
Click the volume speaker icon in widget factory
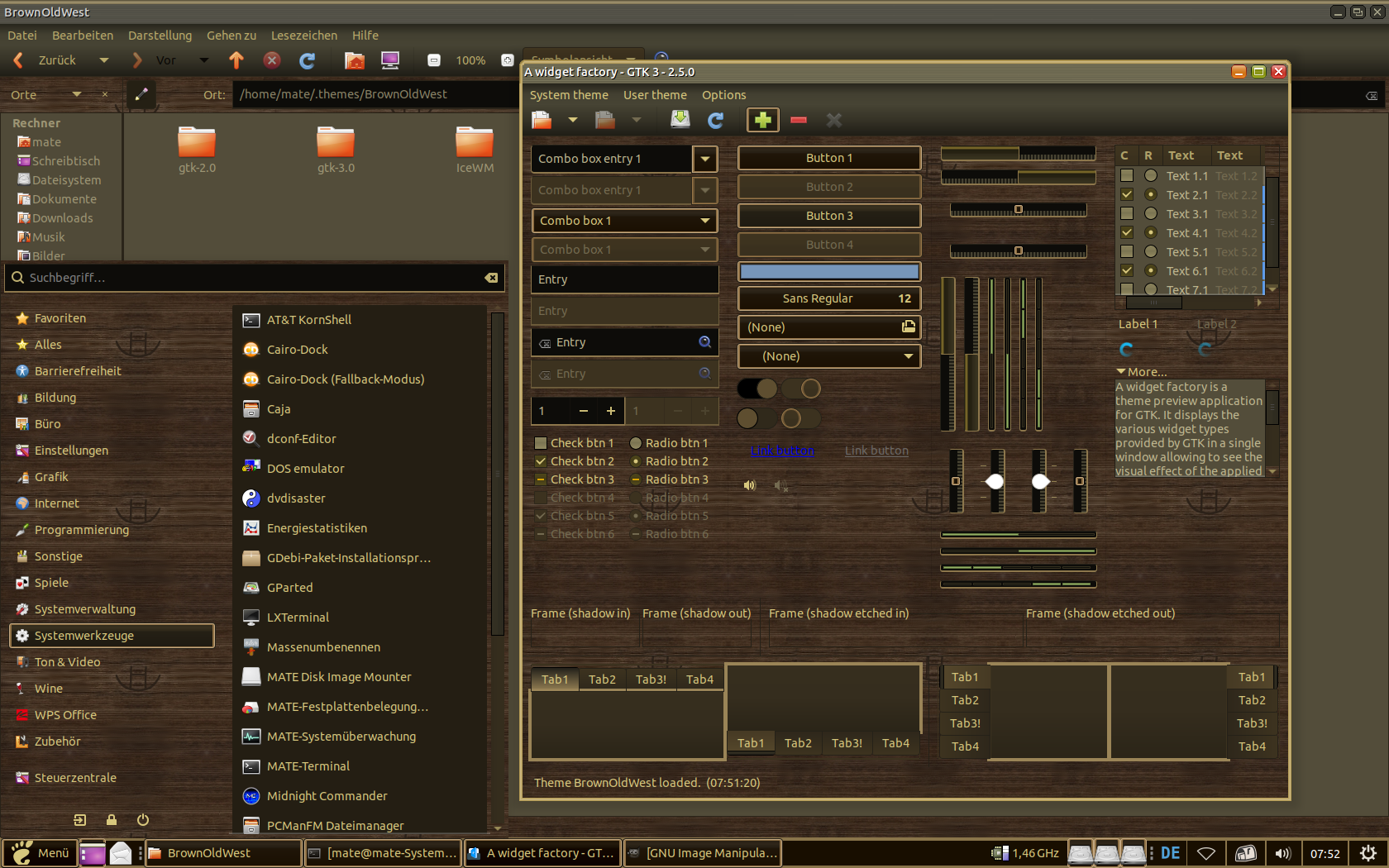750,485
